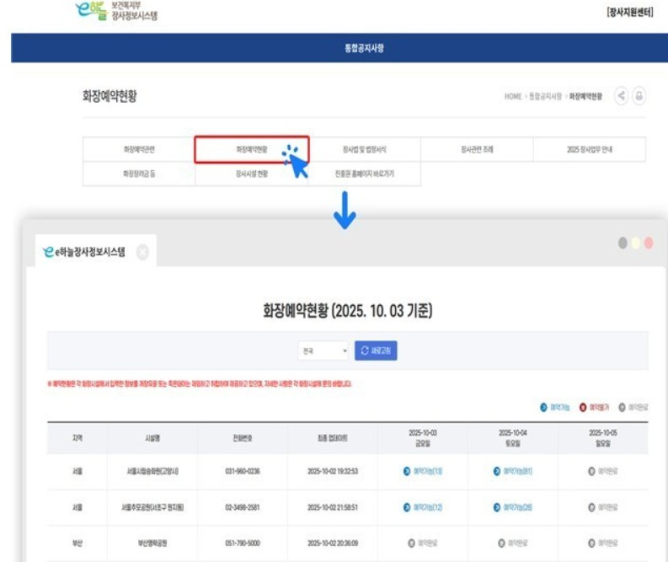Click 예약가능(12) for 서울추모공원 on 2025-10-03
668x562 pixels.
click(423, 507)
